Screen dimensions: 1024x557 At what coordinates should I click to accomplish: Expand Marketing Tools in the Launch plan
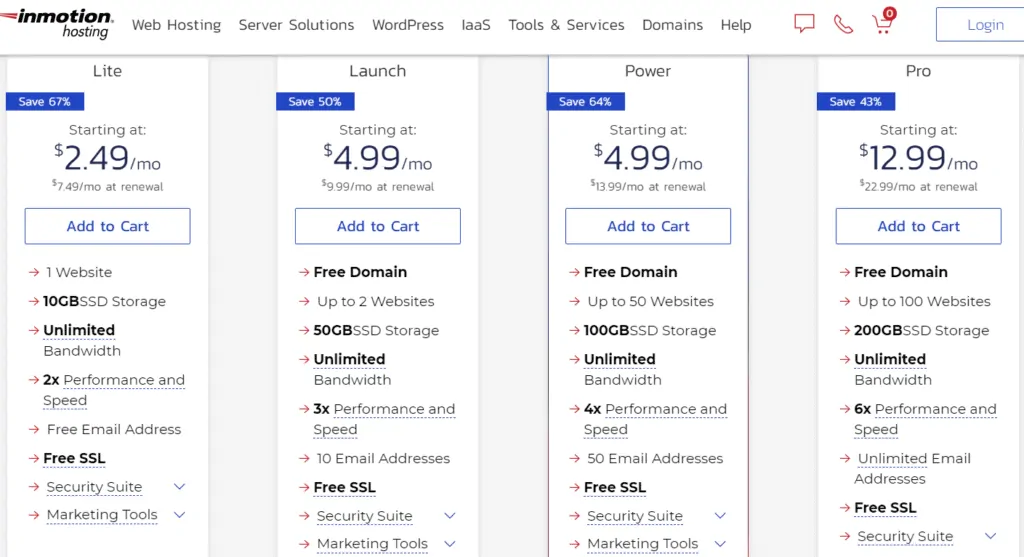pyautogui.click(x=449, y=543)
